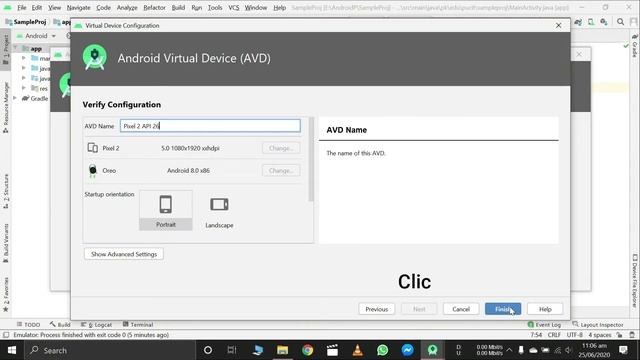This screenshot has width=640, height=360.
Task: Open the Build menu
Action: click(178, 7)
